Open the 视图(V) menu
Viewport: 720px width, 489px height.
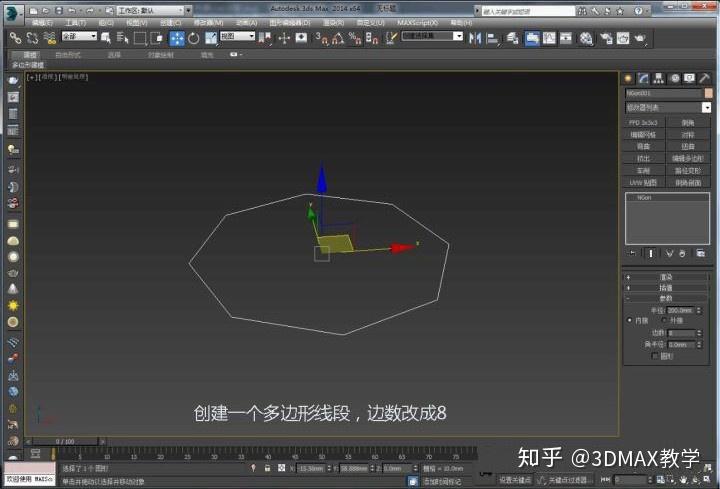click(137, 22)
